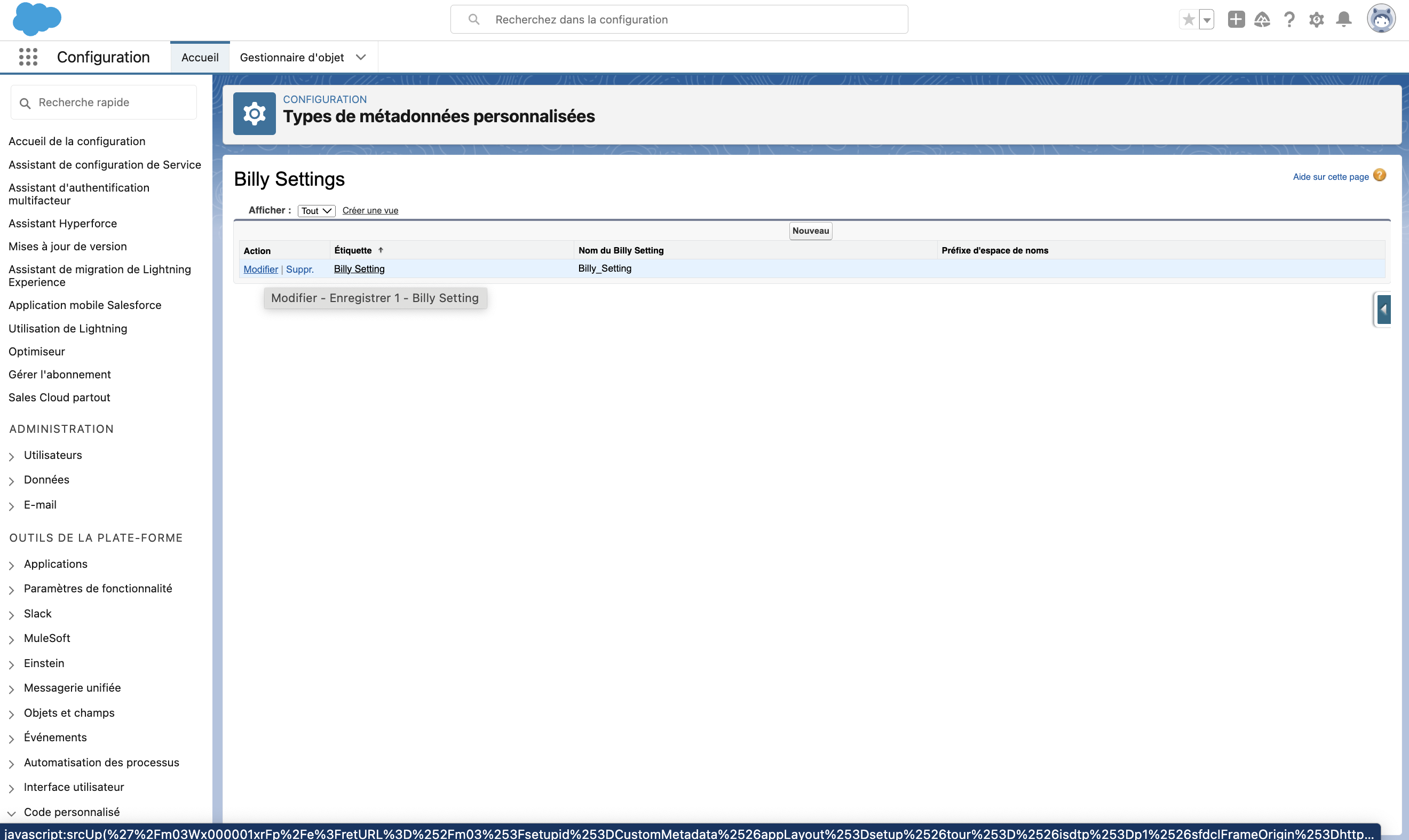The image size is (1409, 840).
Task: Click the Nom du Billy Setting header
Action: pyautogui.click(x=621, y=250)
